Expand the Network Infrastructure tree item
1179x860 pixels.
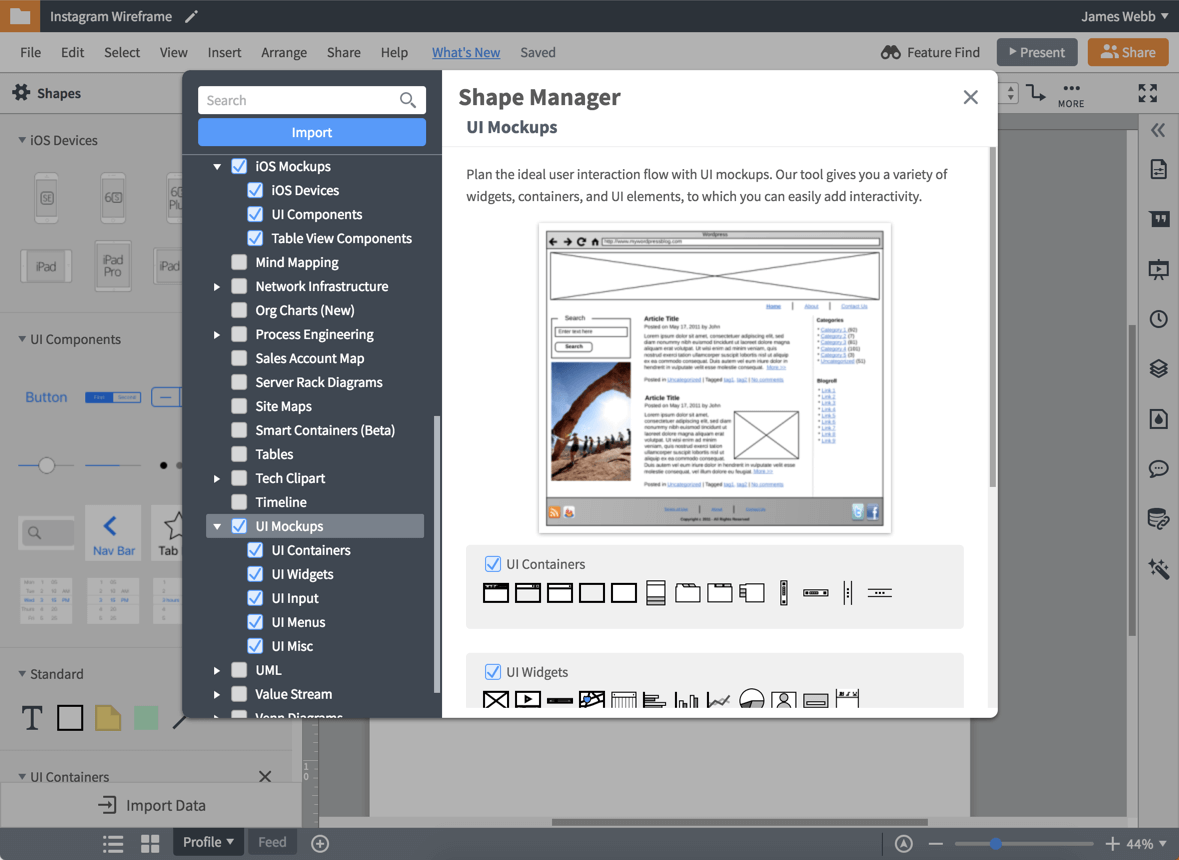[217, 287]
